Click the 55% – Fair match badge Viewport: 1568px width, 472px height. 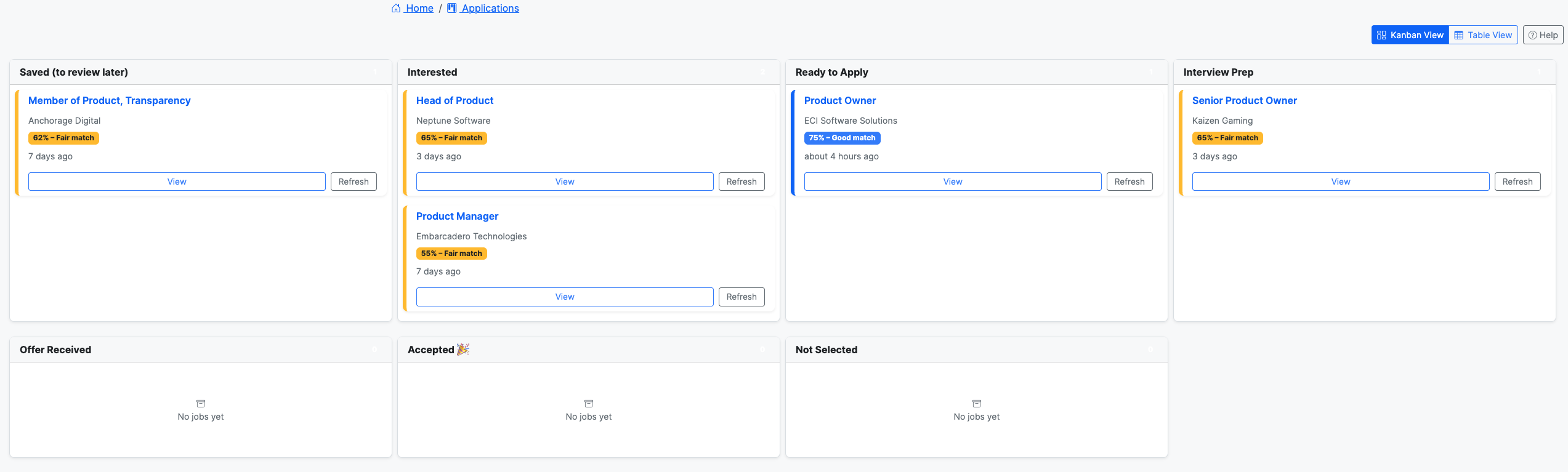pyautogui.click(x=451, y=254)
